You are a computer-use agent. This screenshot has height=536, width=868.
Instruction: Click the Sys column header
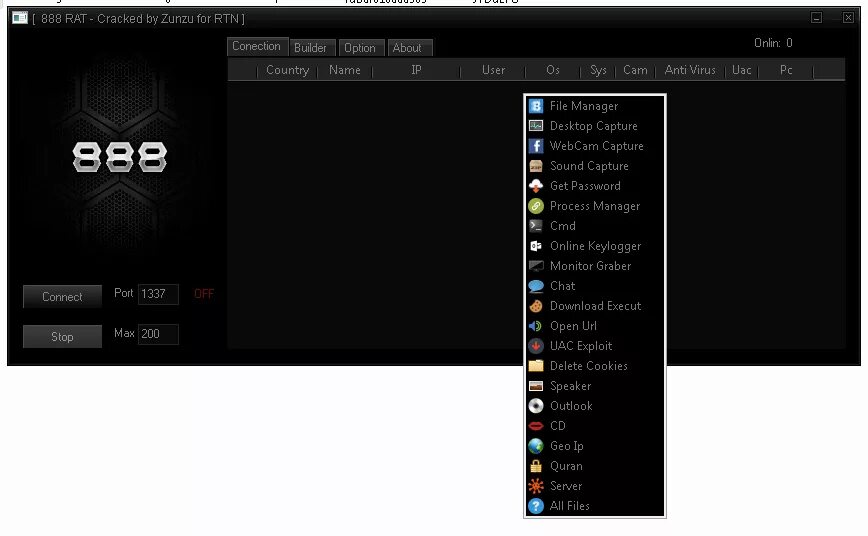coord(598,70)
